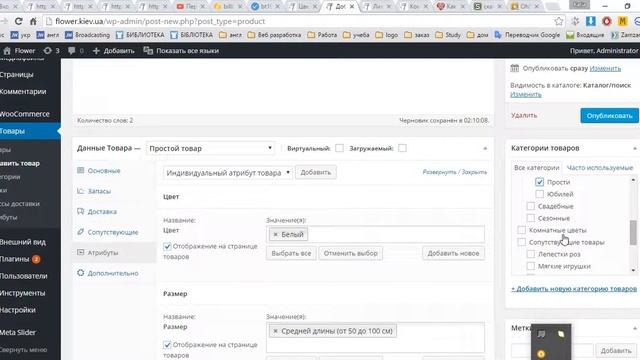Check the Лепестки роз category
The height and width of the screenshot is (360, 640).
tap(531, 254)
